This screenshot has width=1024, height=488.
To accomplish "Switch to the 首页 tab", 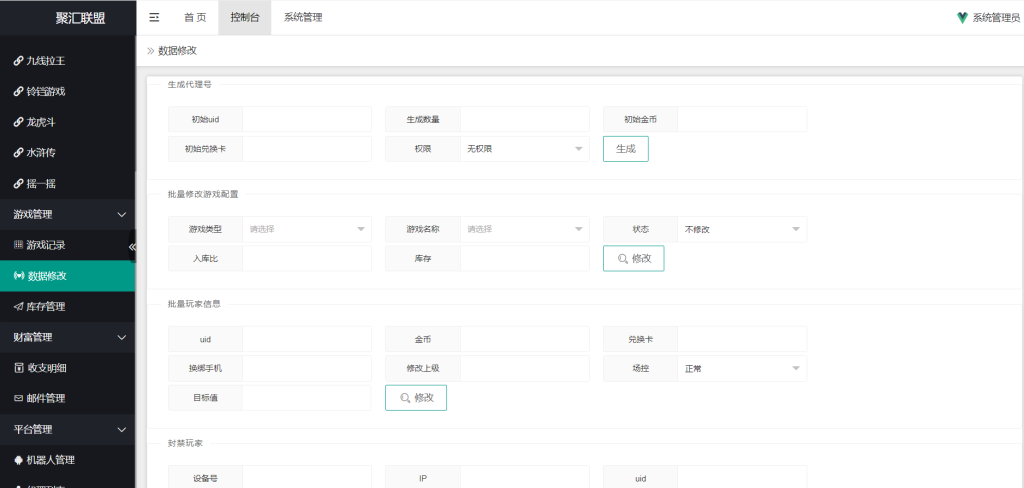I will [195, 18].
